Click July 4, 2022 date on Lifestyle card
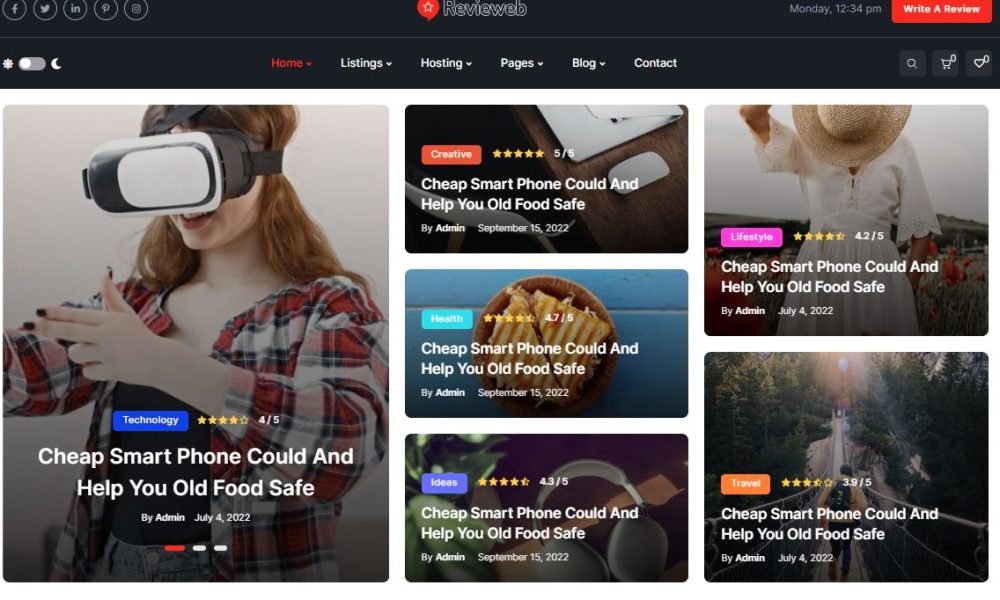1000x600 pixels. coord(805,311)
